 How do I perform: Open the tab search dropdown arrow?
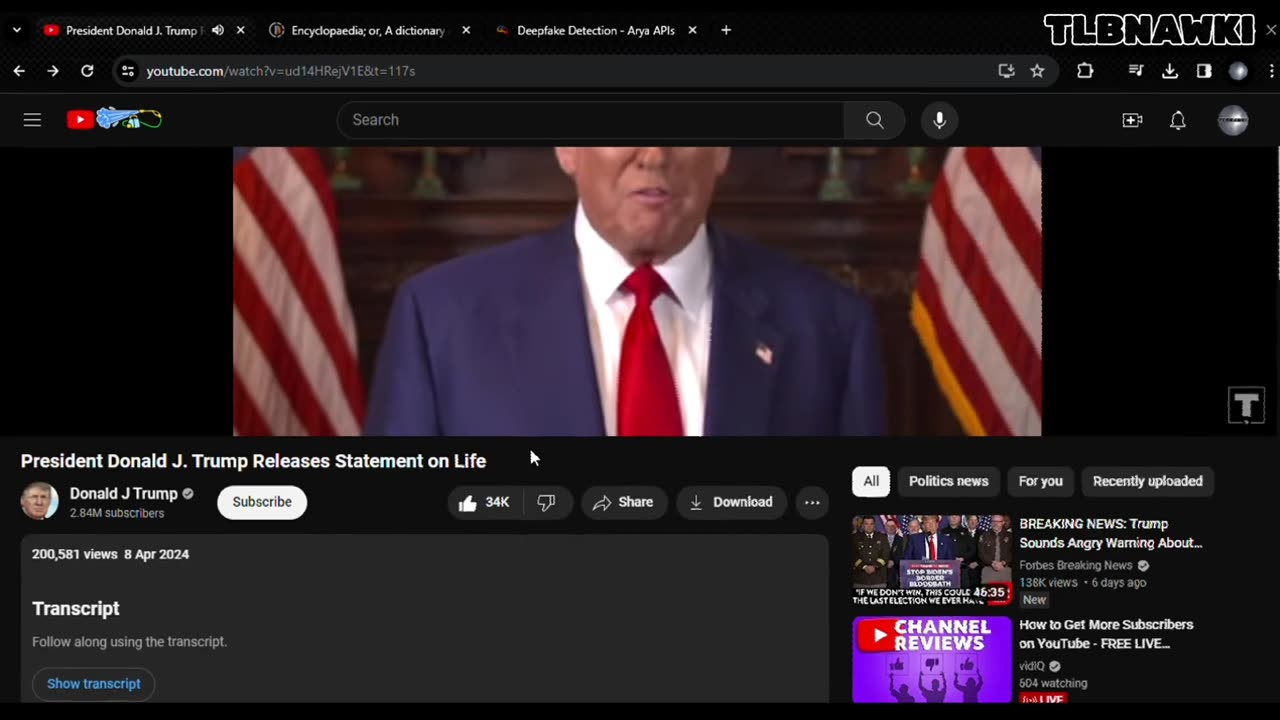17,30
